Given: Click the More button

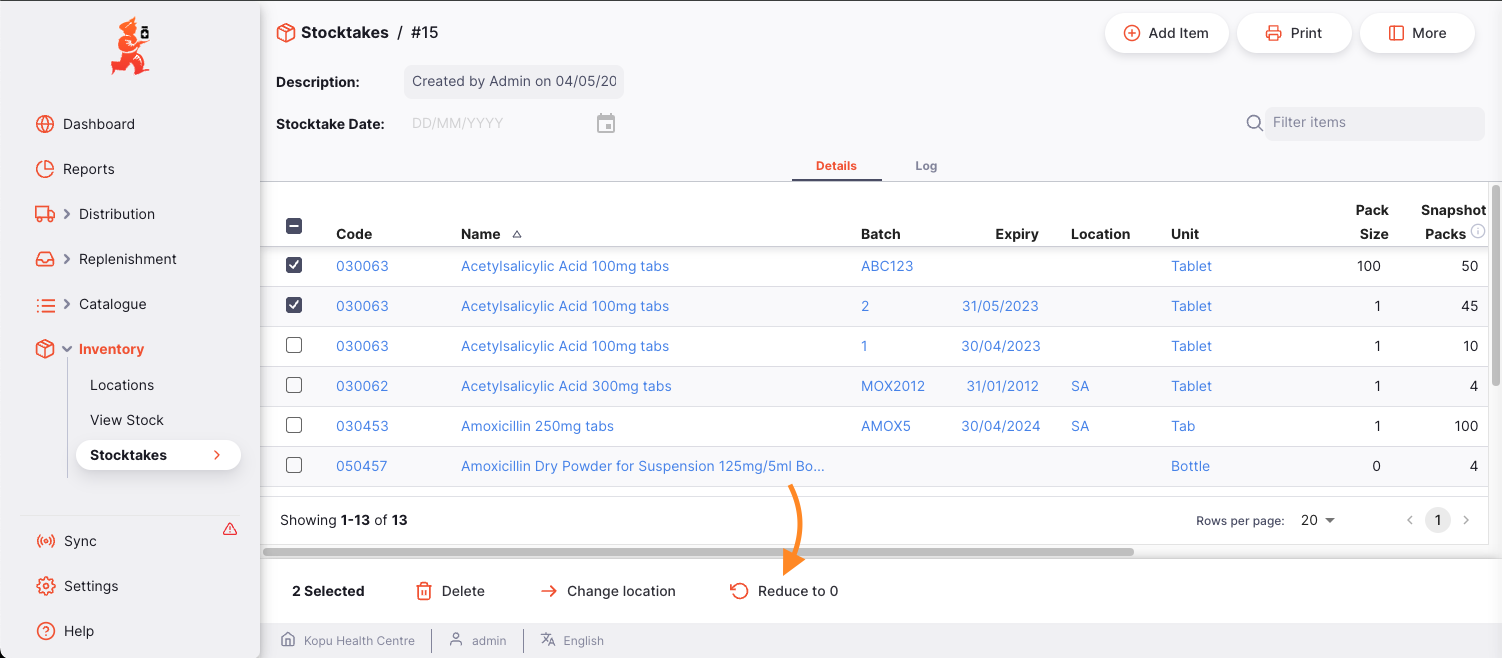Looking at the screenshot, I should [x=1417, y=33].
